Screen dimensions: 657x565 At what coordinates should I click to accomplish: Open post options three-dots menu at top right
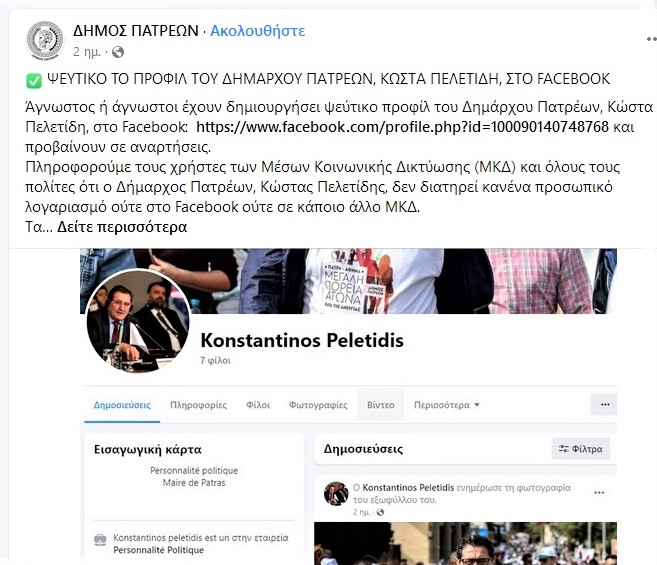(x=651, y=39)
